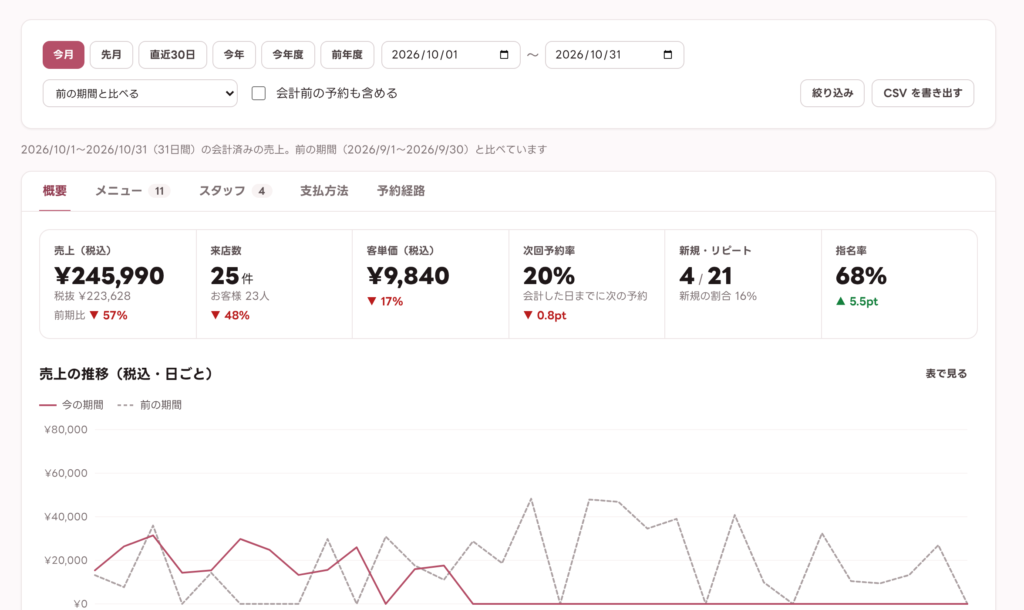Click the ¥9,840 客単価 value
1024x610 pixels.
(x=408, y=276)
